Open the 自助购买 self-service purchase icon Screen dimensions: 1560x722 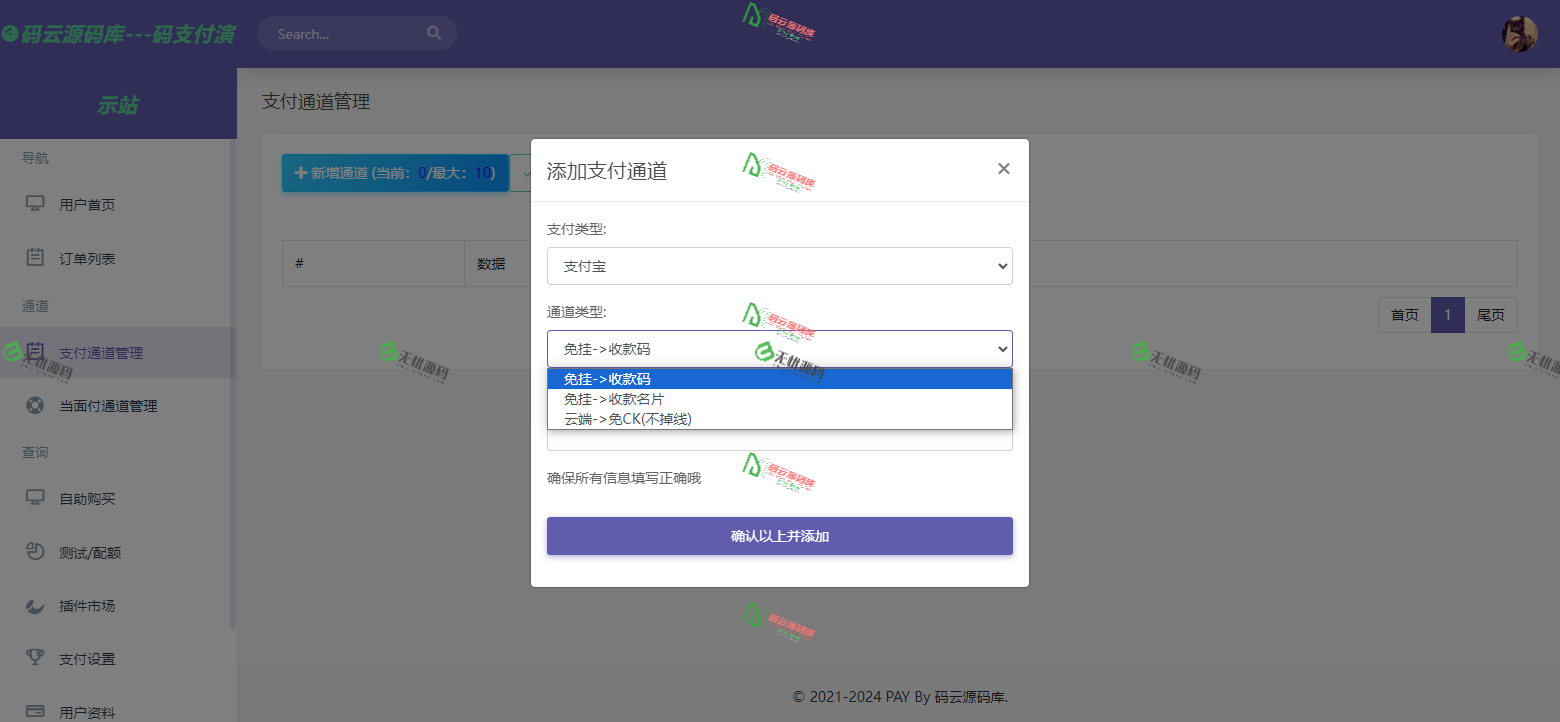(37, 498)
